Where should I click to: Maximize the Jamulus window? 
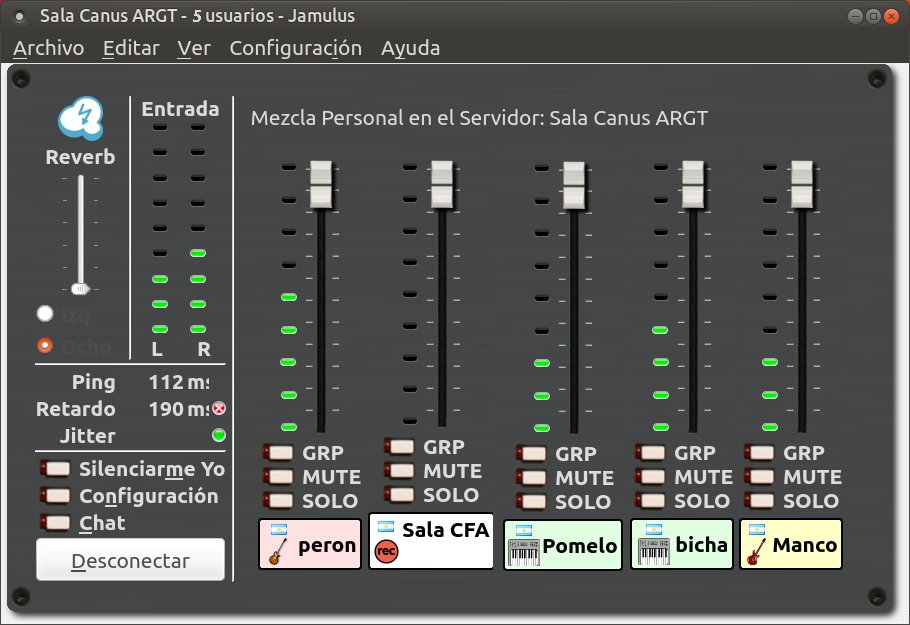873,16
